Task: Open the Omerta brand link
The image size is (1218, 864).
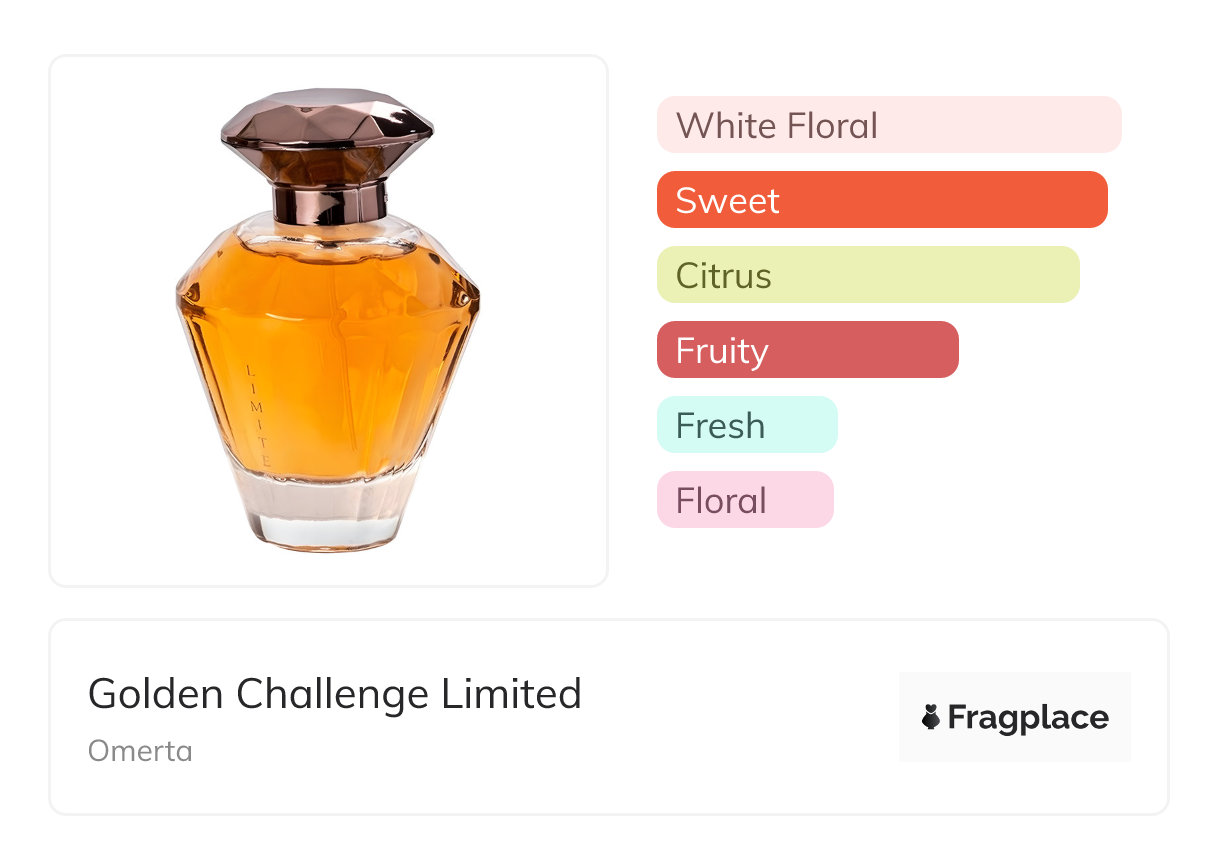Action: (x=140, y=750)
